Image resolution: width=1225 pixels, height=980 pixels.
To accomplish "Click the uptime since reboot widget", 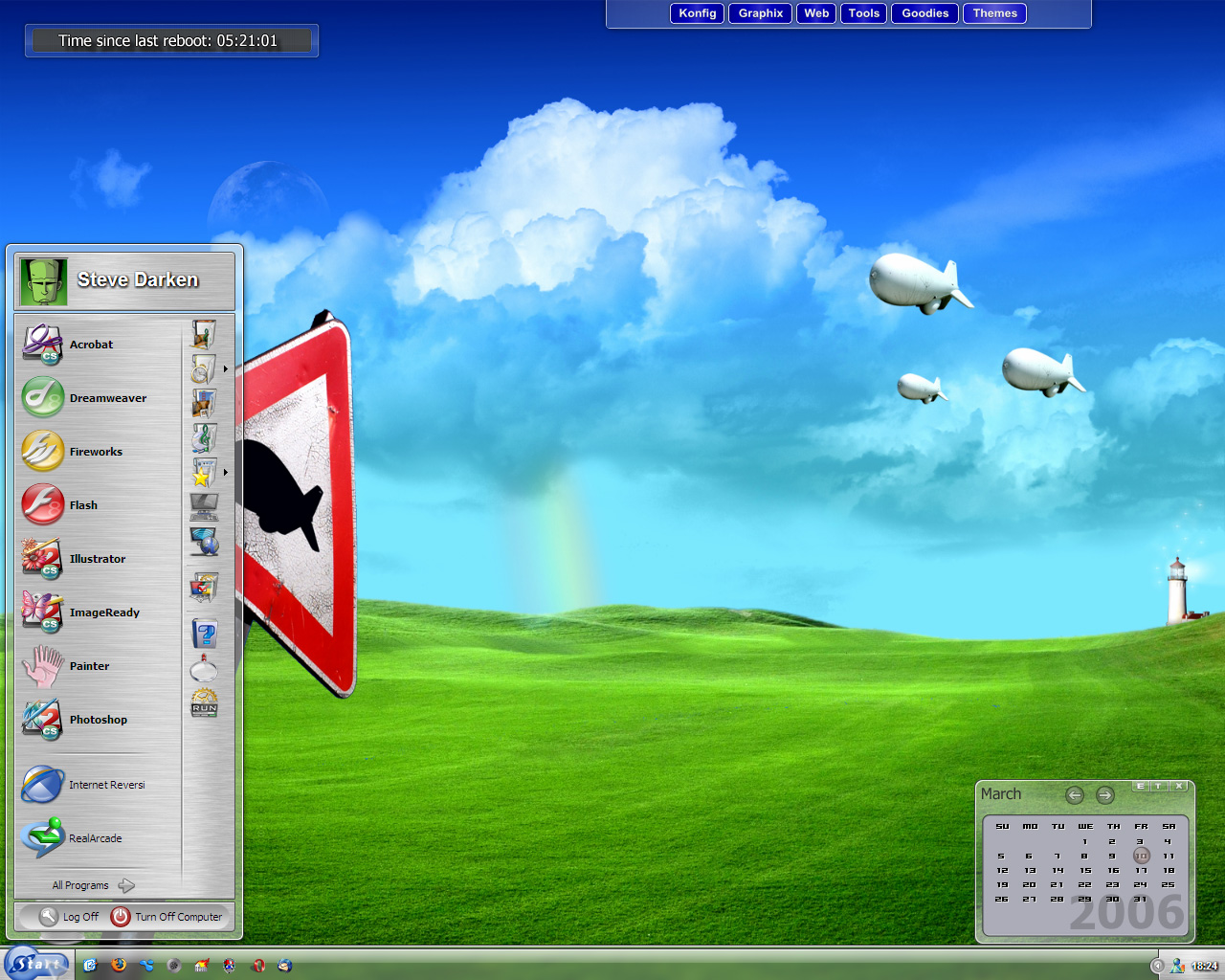I will [171, 41].
